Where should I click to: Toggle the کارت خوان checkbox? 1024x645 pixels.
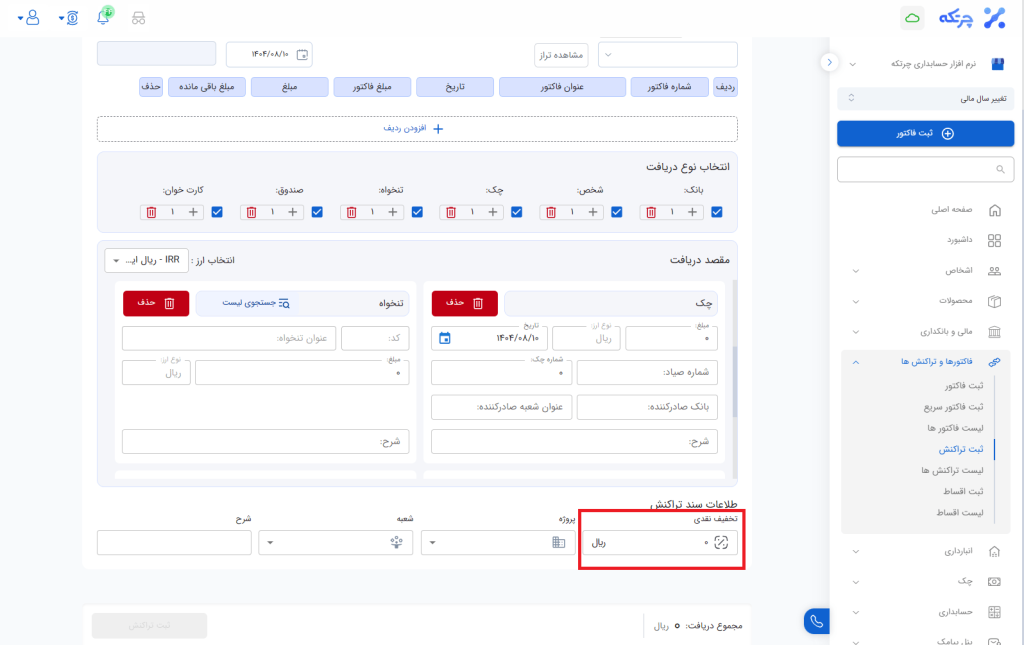tap(217, 212)
